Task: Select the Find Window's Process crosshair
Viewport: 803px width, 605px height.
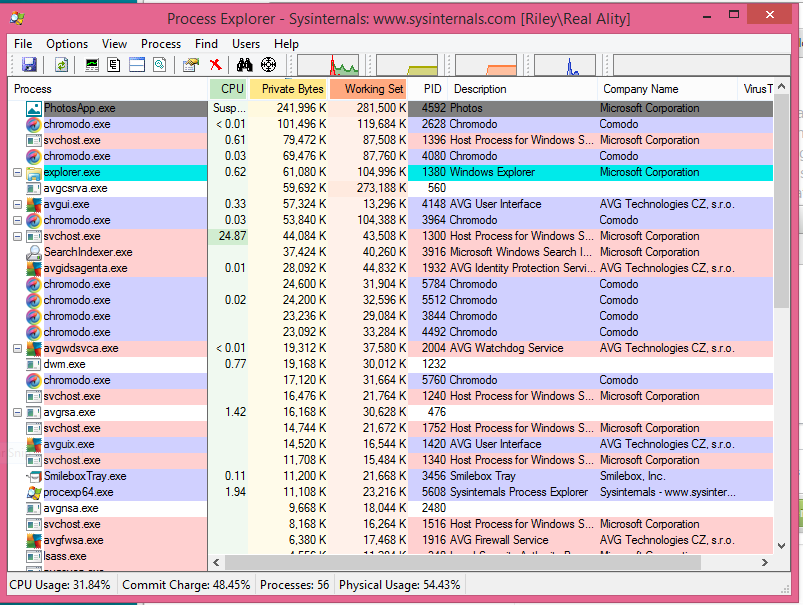Action: pos(268,64)
